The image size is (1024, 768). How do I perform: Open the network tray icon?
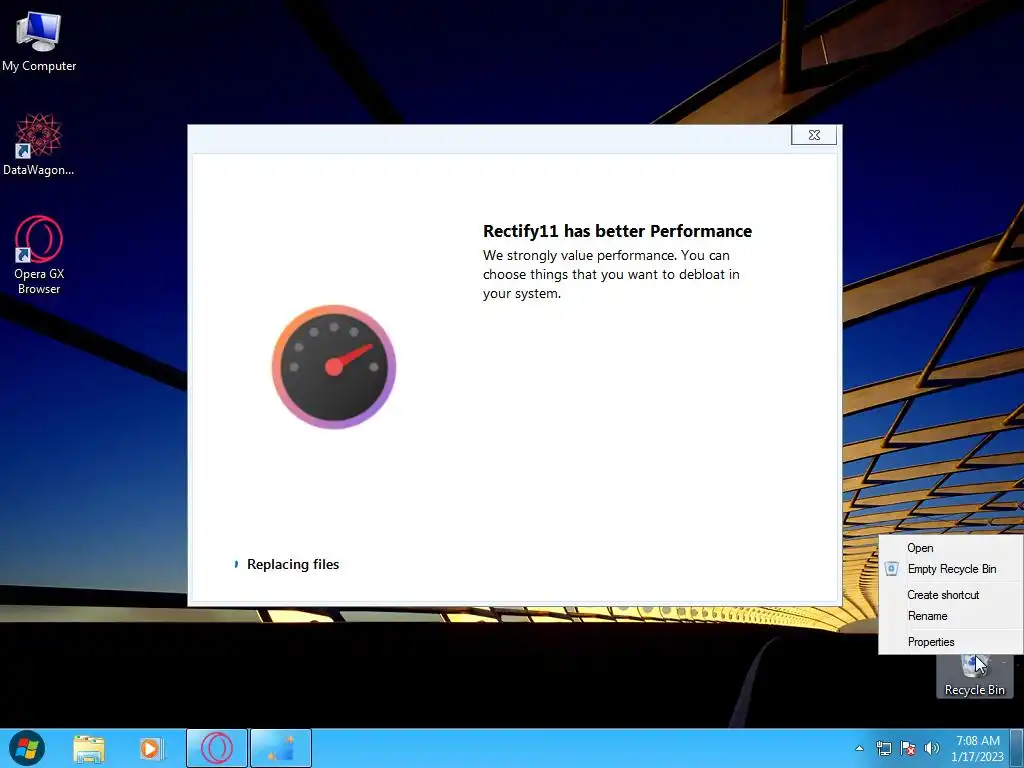884,748
